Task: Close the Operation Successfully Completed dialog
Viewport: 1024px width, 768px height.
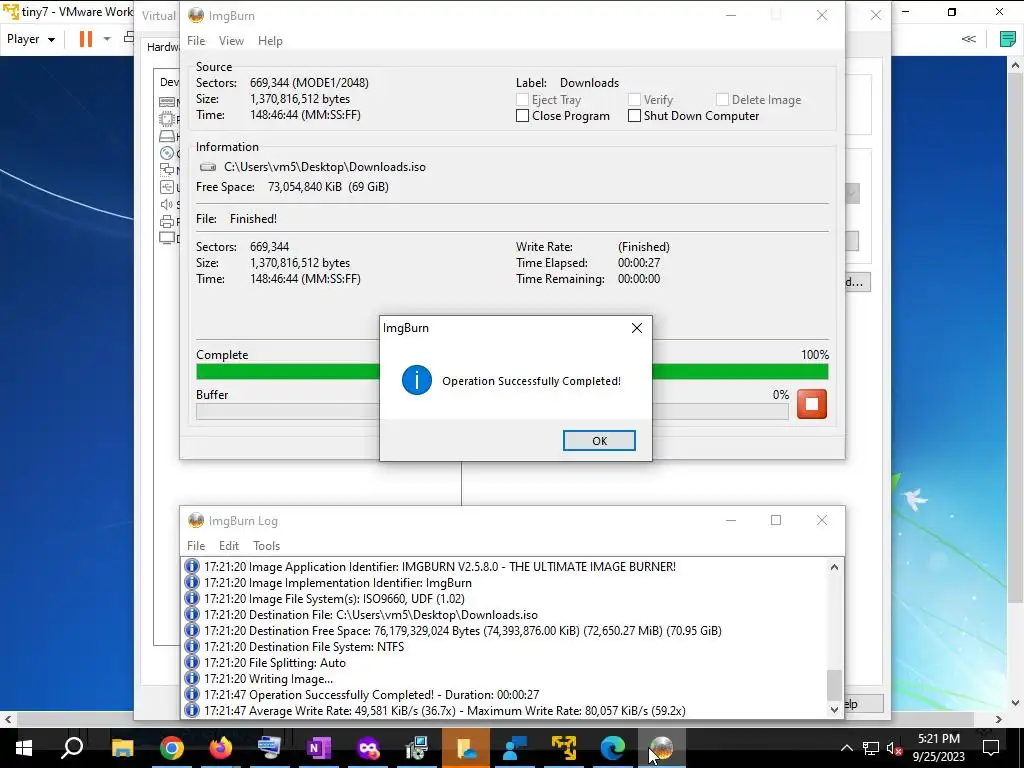Action: (x=637, y=328)
